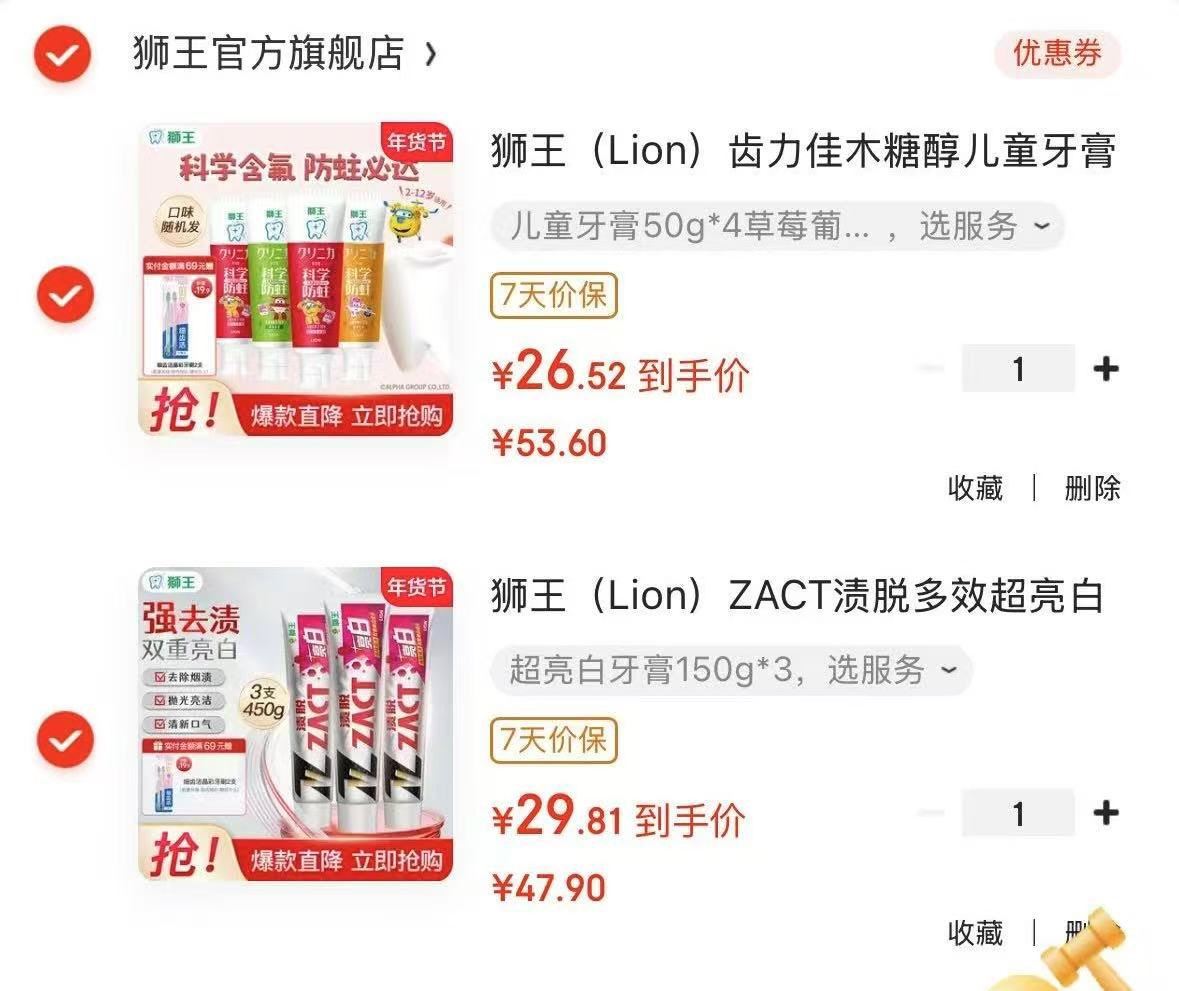Image resolution: width=1179 pixels, height=991 pixels.
Task: Open the 狮王官方旗舰店 store chevron
Action: click(x=430, y=54)
